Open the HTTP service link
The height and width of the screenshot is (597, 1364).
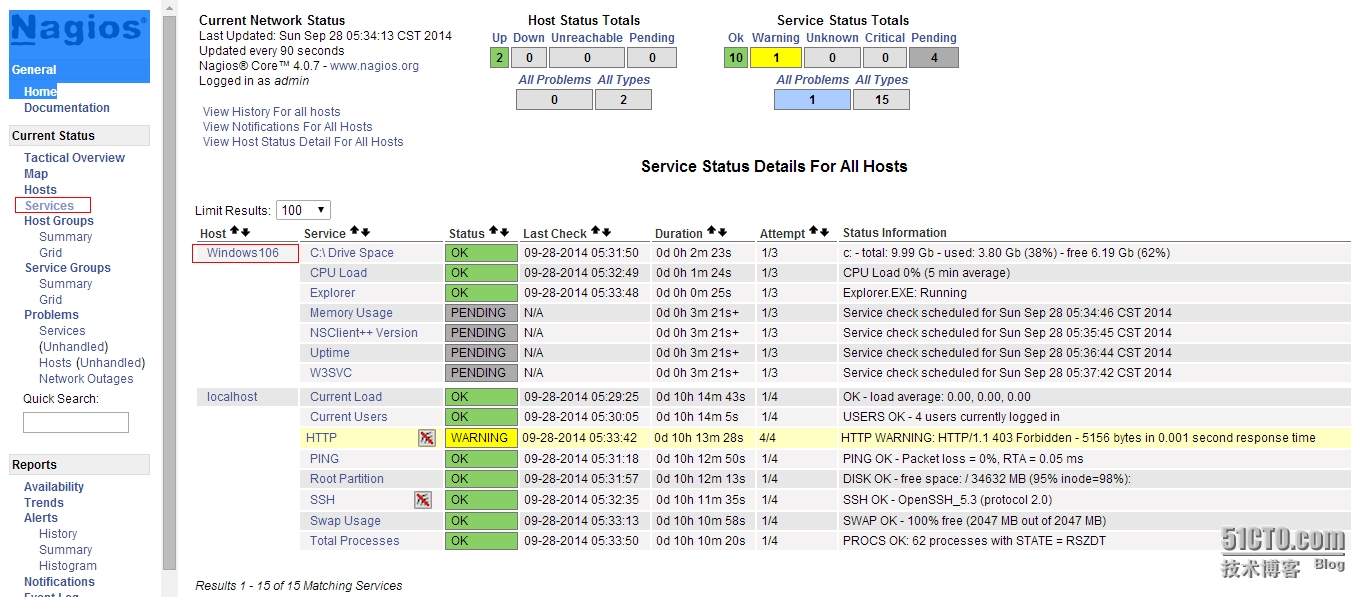[x=321, y=438]
